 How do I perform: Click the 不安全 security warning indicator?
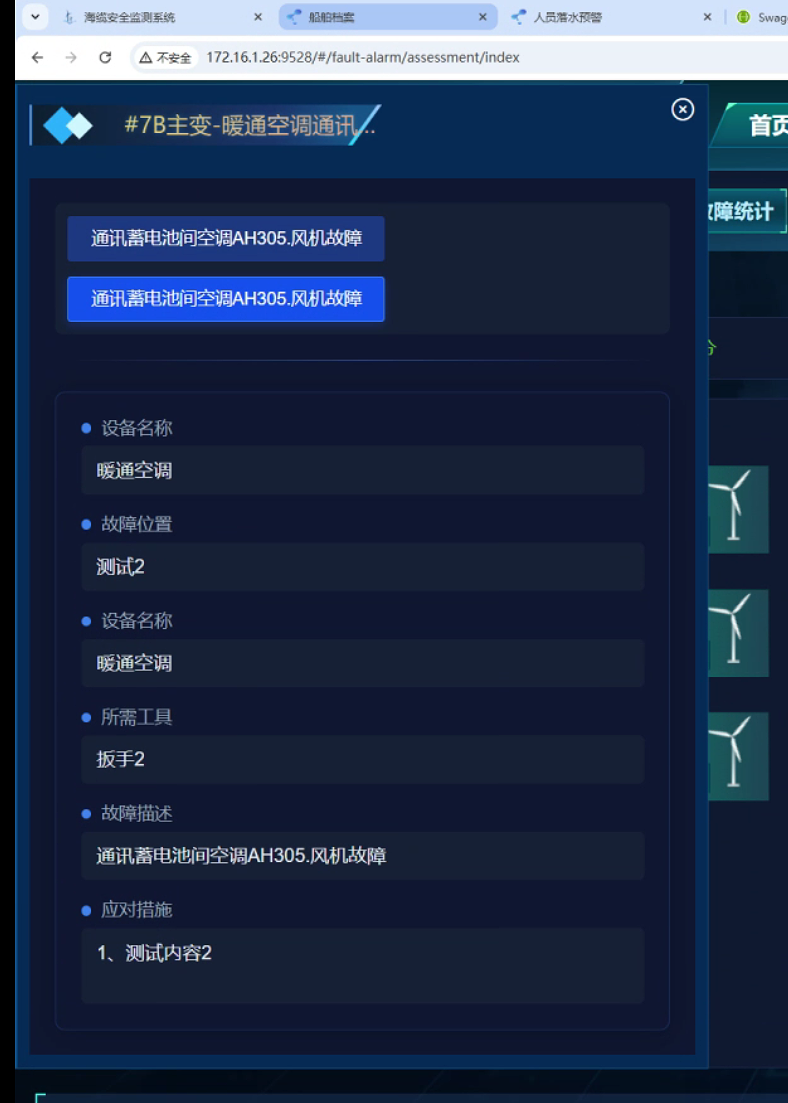pyautogui.click(x=165, y=58)
